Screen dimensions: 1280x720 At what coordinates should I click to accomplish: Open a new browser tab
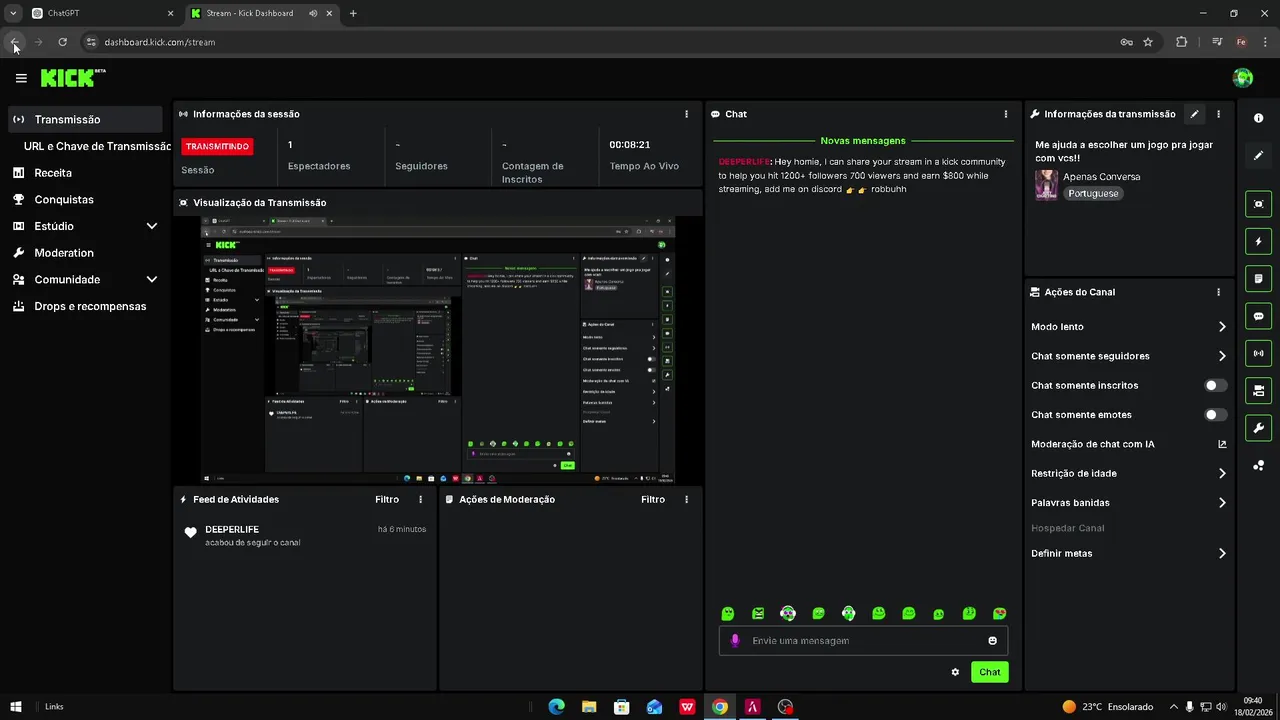point(353,13)
